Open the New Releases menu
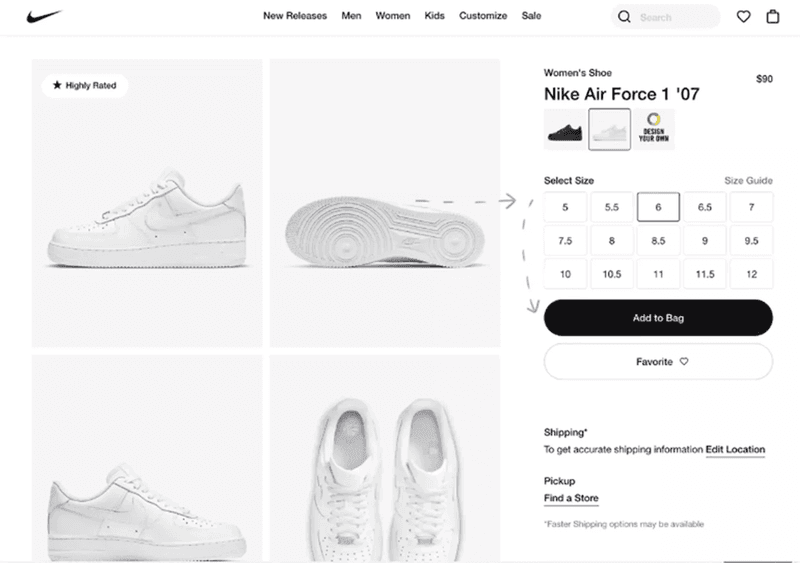The width and height of the screenshot is (800, 563). pos(295,16)
